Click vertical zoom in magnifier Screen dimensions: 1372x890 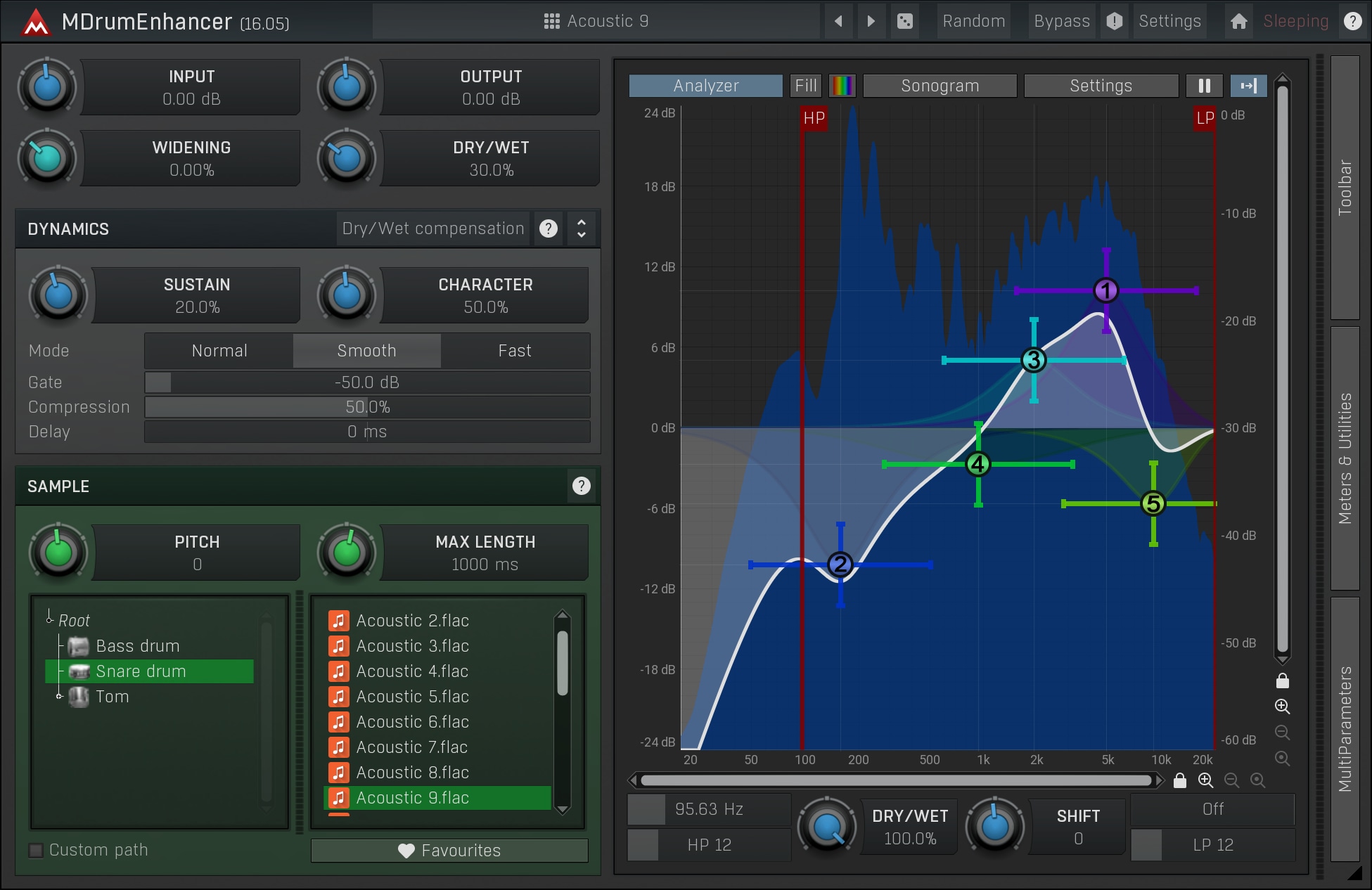(x=1283, y=707)
